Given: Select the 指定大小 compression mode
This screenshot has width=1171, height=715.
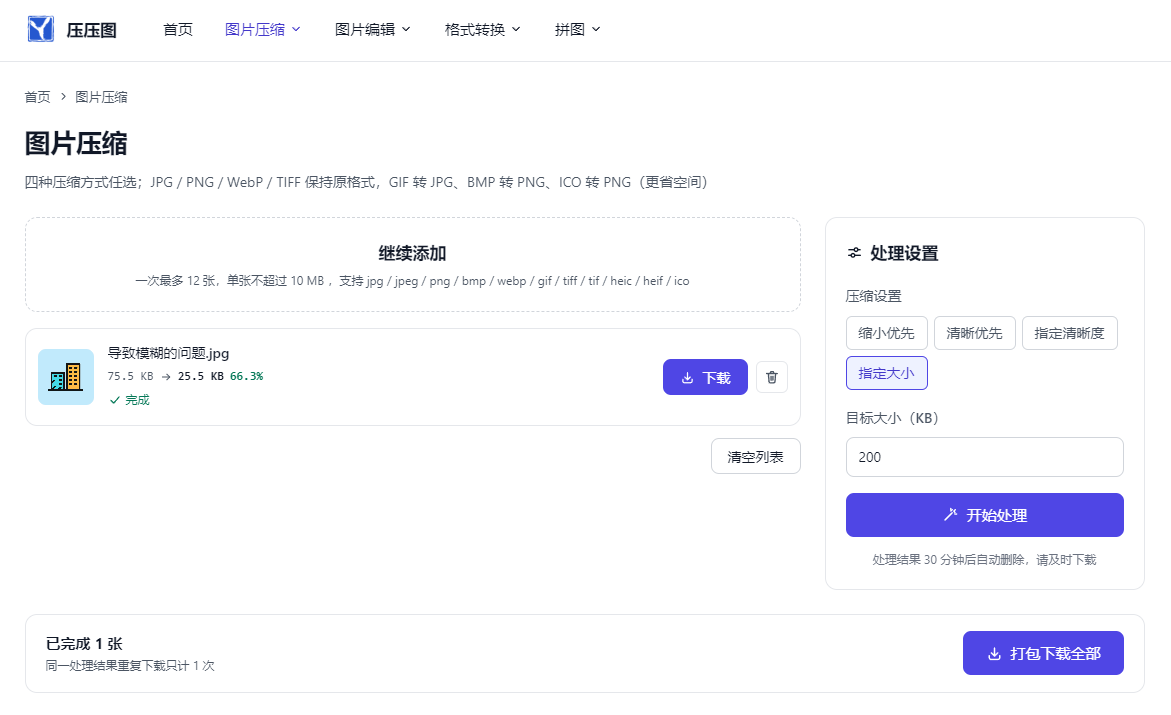Looking at the screenshot, I should pyautogui.click(x=886, y=374).
